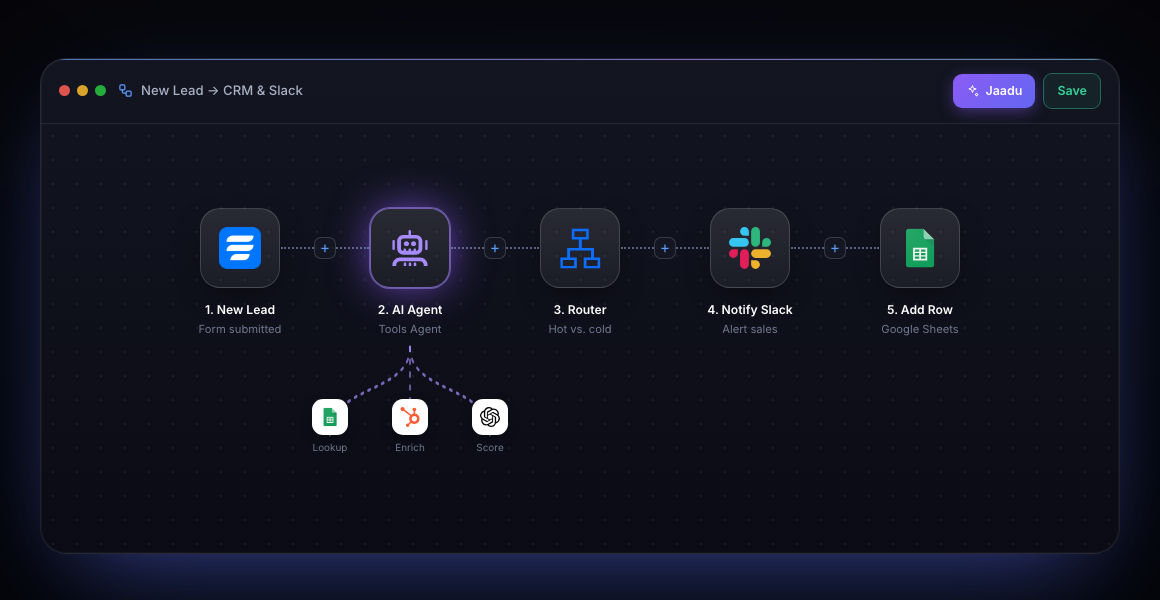Click the workflow title New Lead → CRM & Slack
This screenshot has height=600, width=1160.
[x=222, y=91]
